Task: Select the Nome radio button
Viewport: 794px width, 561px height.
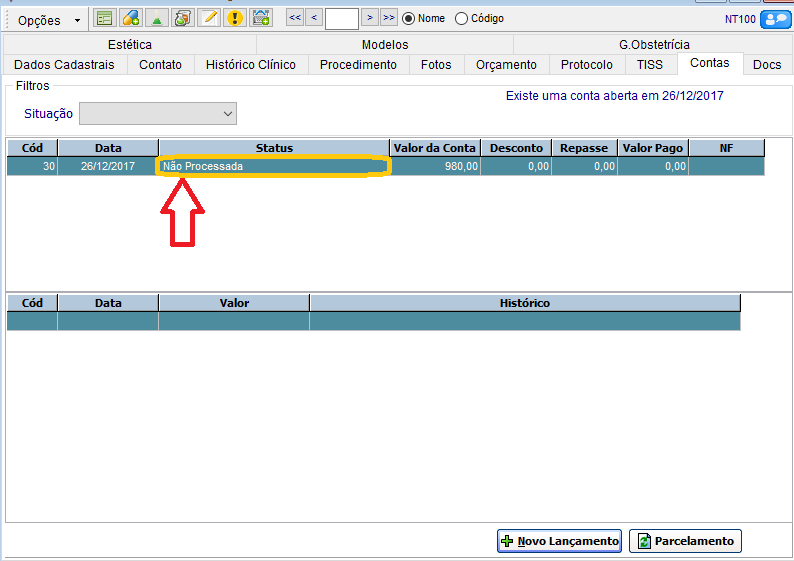Action: (x=408, y=19)
